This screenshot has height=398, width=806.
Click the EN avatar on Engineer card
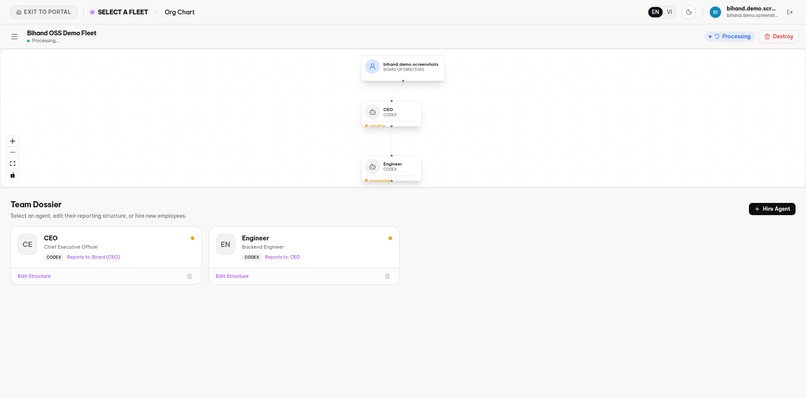point(225,244)
